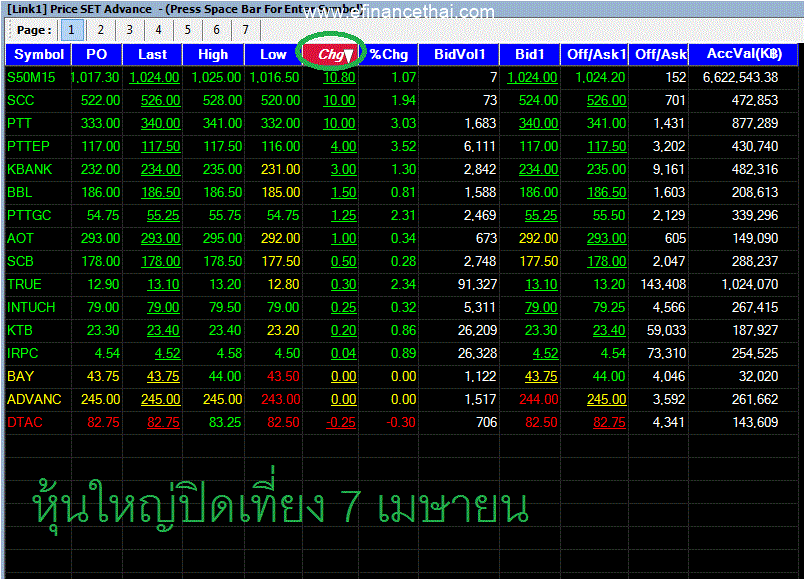The image size is (804, 579).
Task: Select the KBANK symbol
Action: tap(30, 169)
